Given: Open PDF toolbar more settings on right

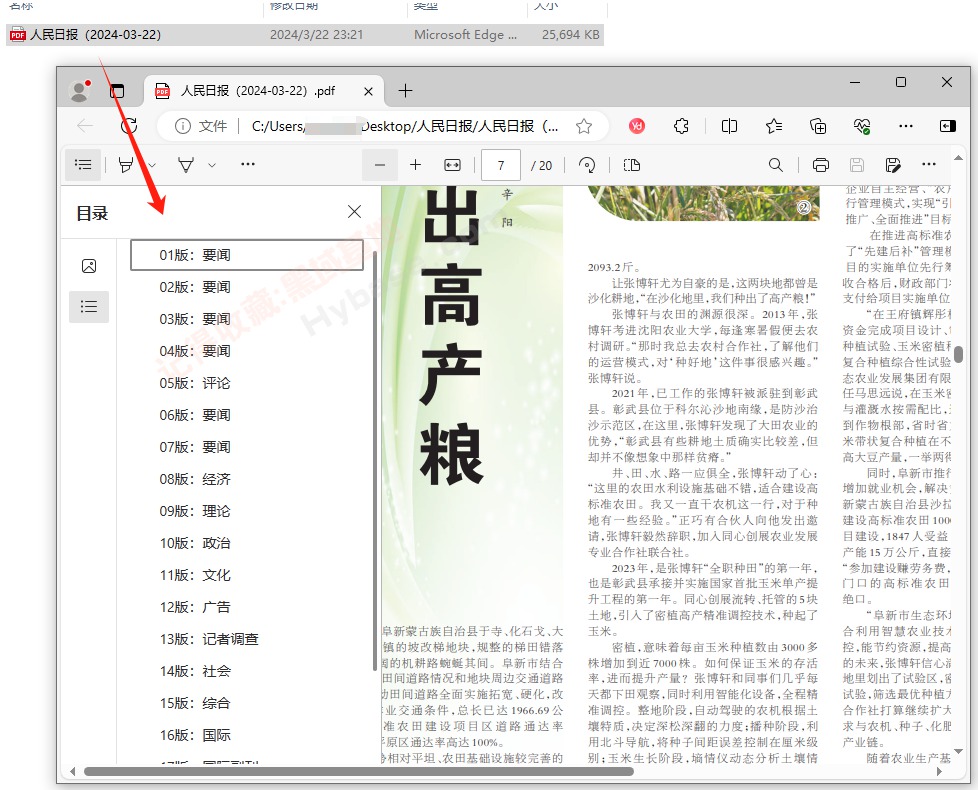Looking at the screenshot, I should (x=929, y=165).
